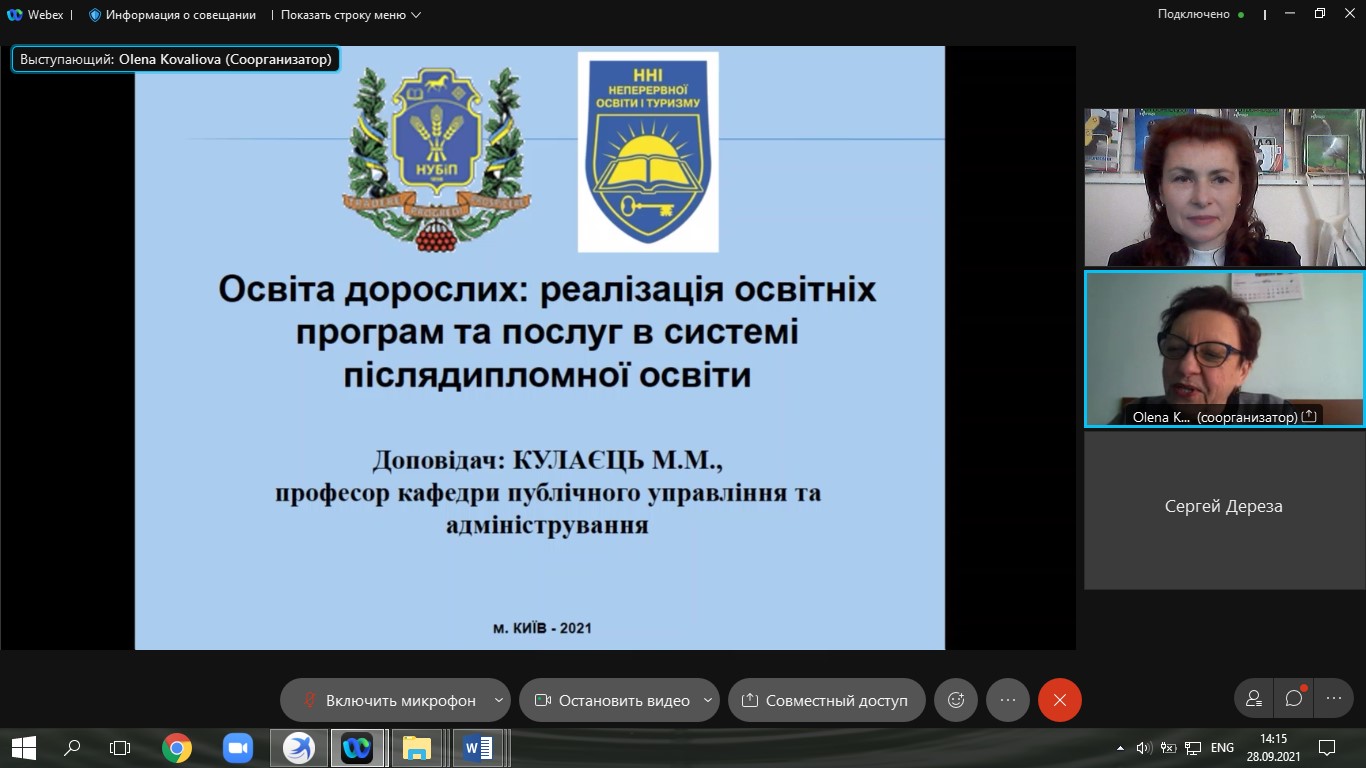Show hidden system tray icons
This screenshot has width=1366, height=768.
1120,747
